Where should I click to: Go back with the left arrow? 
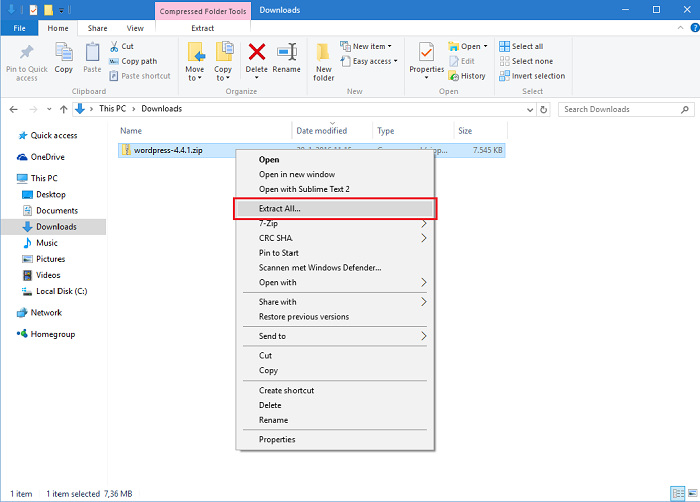pyautogui.click(x=13, y=109)
